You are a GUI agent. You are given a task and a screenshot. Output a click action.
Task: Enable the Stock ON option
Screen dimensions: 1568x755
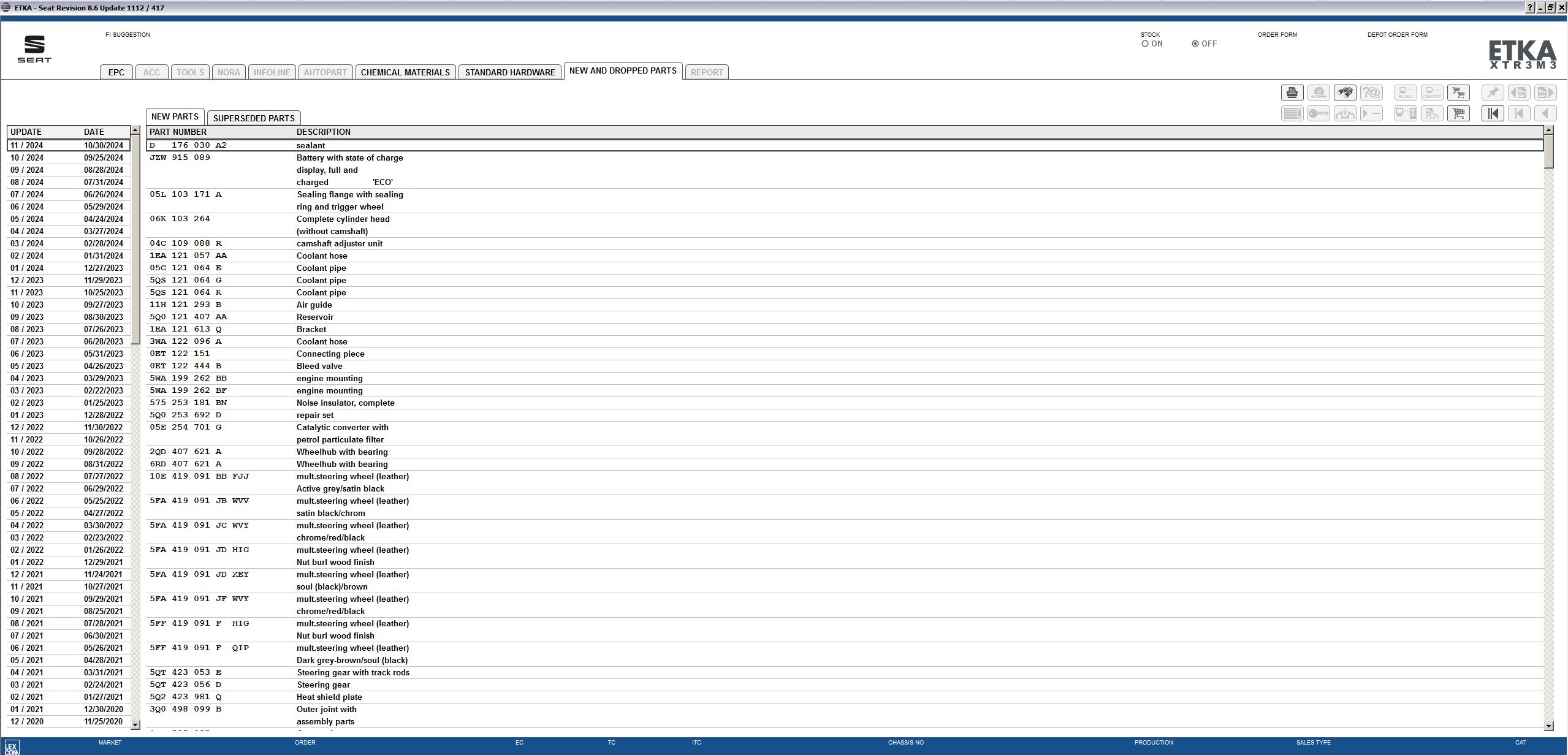pyautogui.click(x=1145, y=44)
